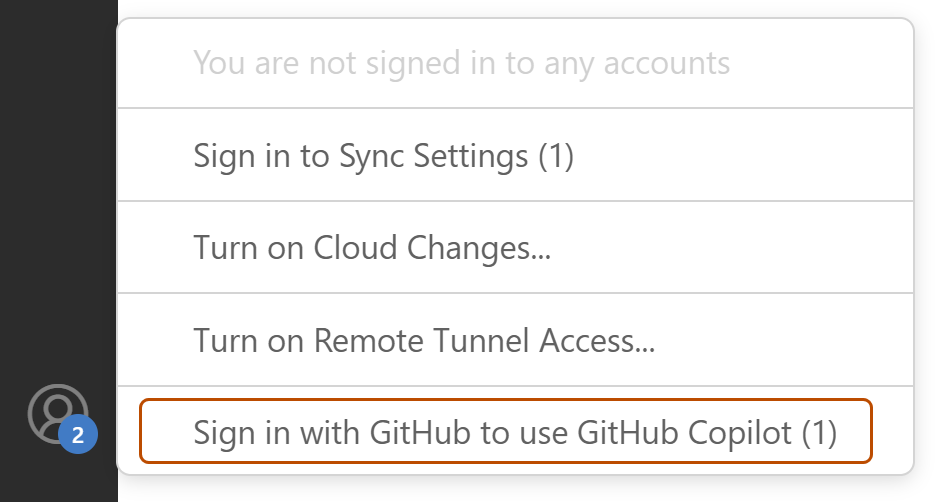Image resolution: width=937 pixels, height=502 pixels.
Task: Click the Remote Tunnel Access... item
Action: point(424,341)
